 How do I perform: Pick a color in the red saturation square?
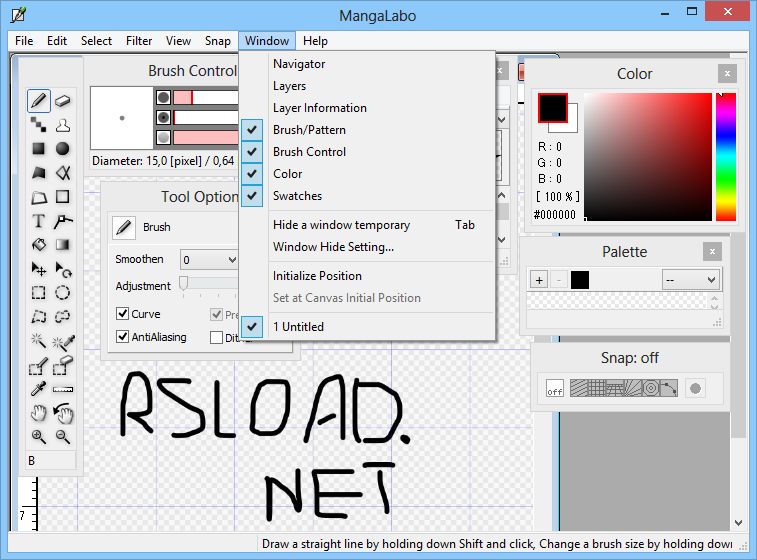click(x=648, y=157)
